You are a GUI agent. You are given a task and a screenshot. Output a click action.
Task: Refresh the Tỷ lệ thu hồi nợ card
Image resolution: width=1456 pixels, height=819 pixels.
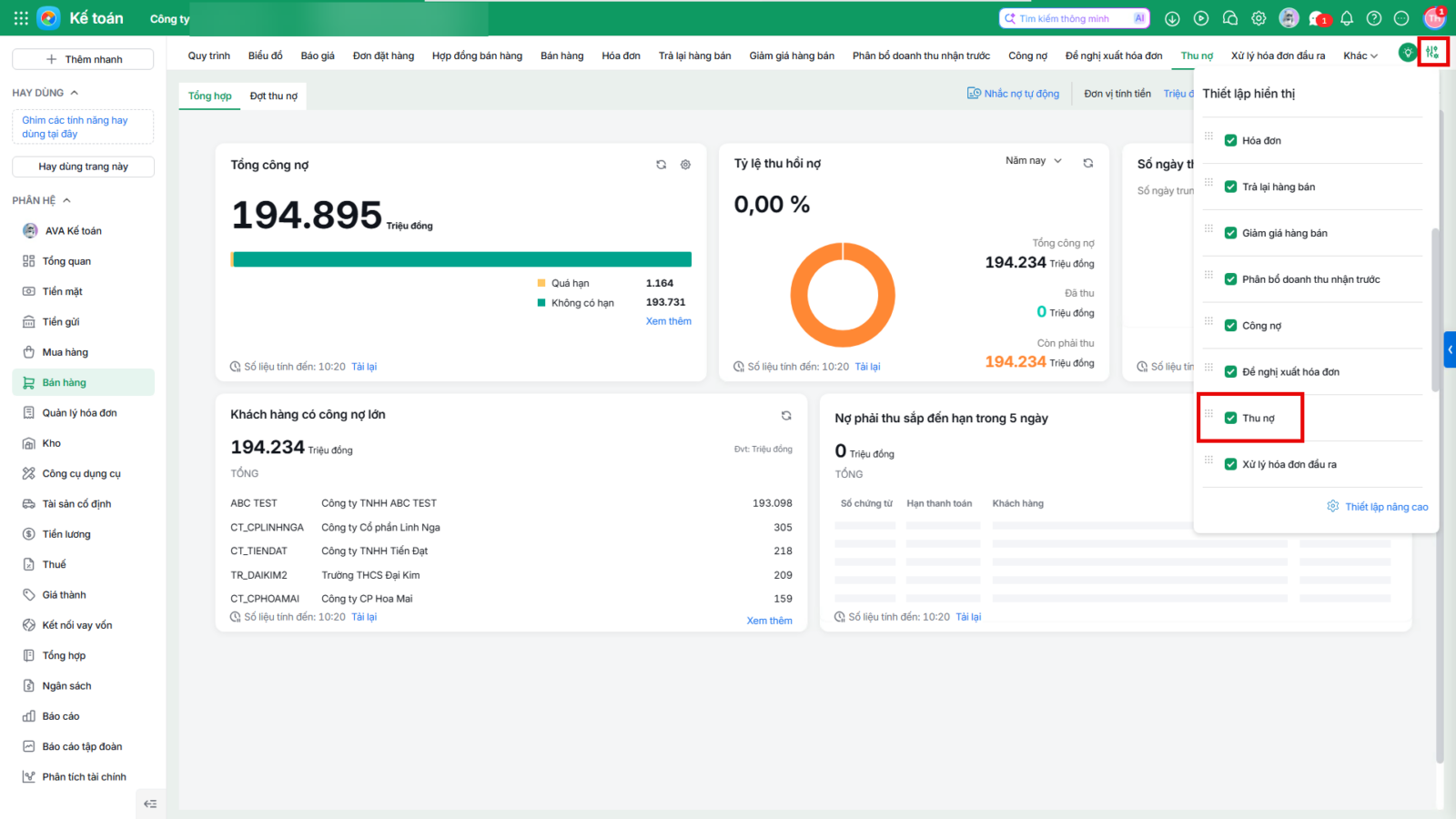[1087, 163]
